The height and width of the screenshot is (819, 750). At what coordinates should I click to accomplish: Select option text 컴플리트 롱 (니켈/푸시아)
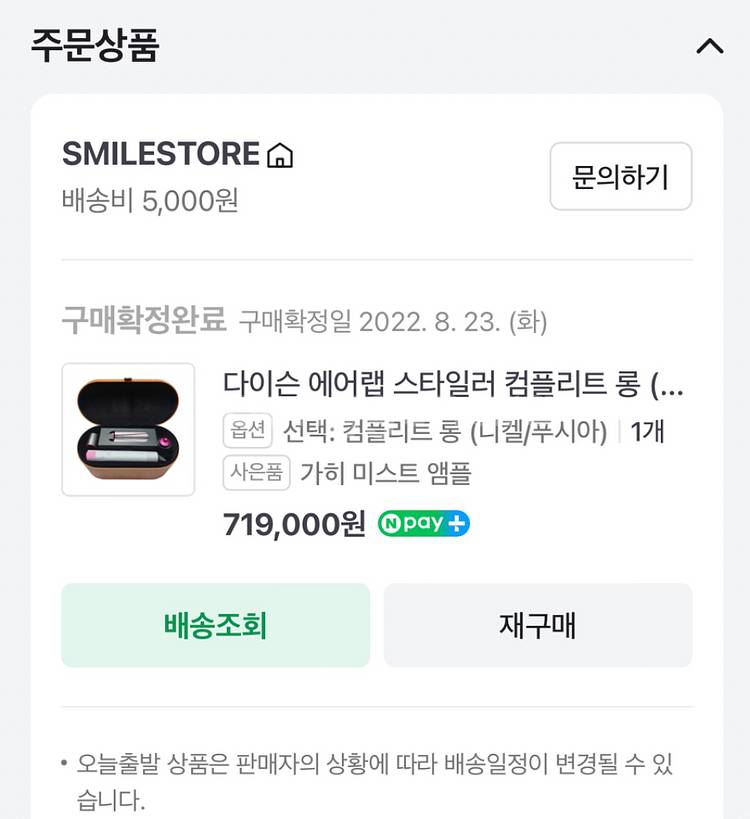(474, 432)
